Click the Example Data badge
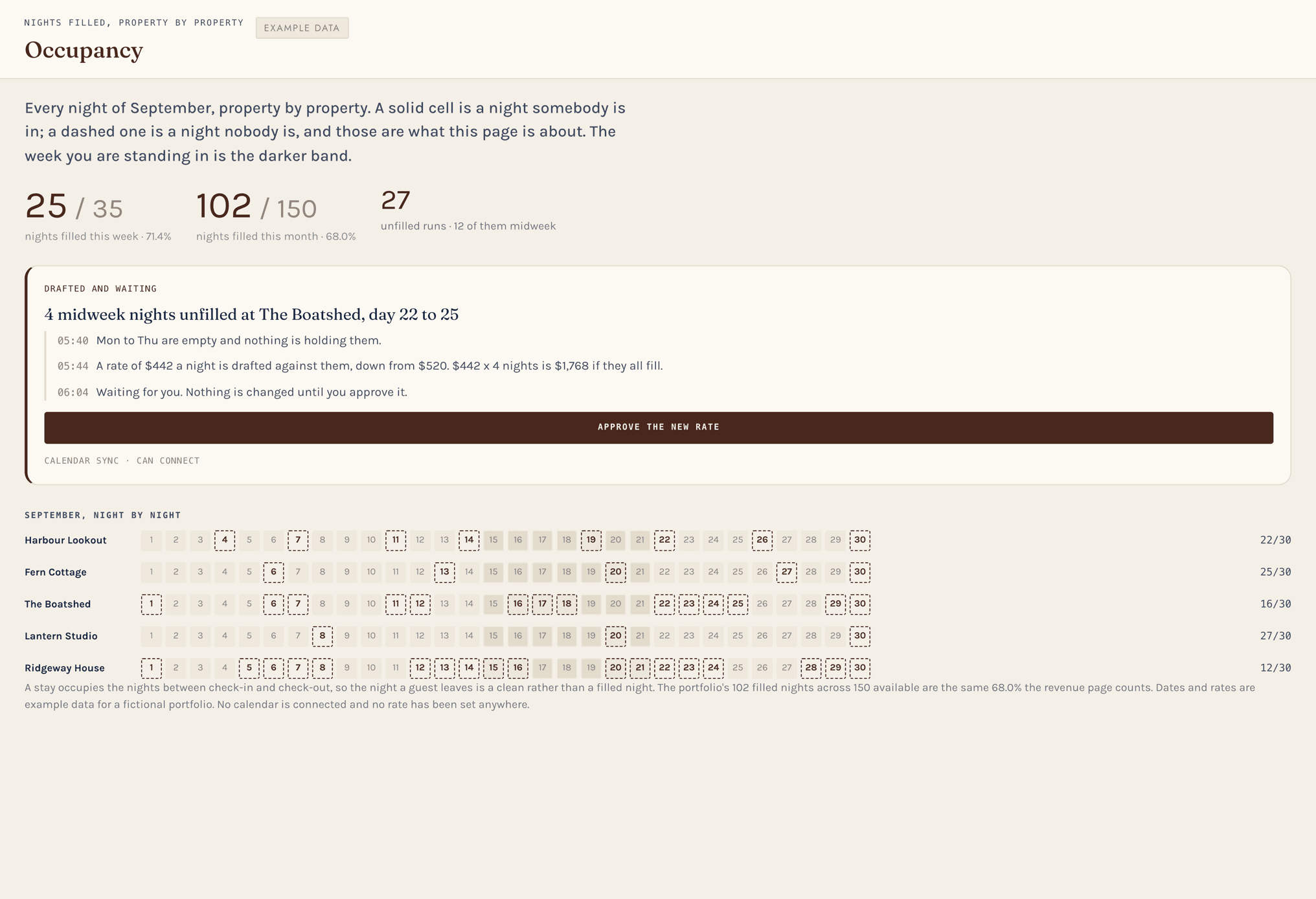Screen dimensions: 1316x899 tap(302, 28)
